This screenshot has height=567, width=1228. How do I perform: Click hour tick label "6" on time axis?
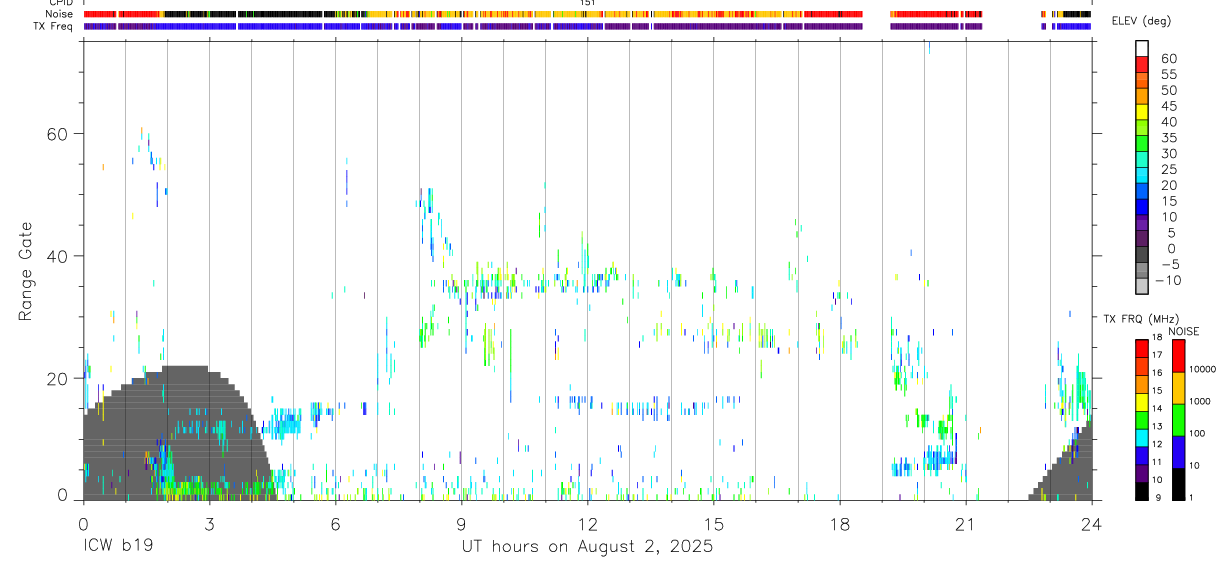tap(335, 523)
